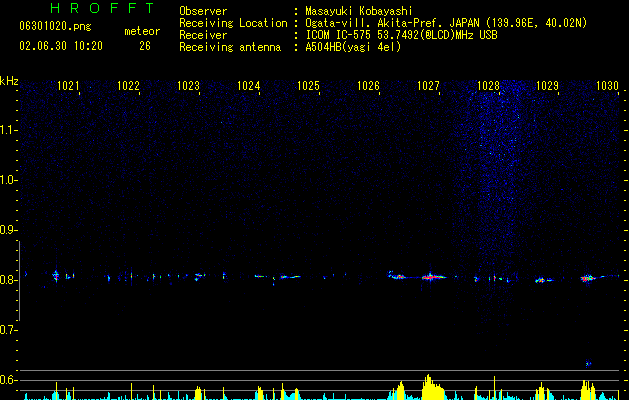629x400 pixels.
Task: Click the 1022 time marker
Action: (128, 86)
